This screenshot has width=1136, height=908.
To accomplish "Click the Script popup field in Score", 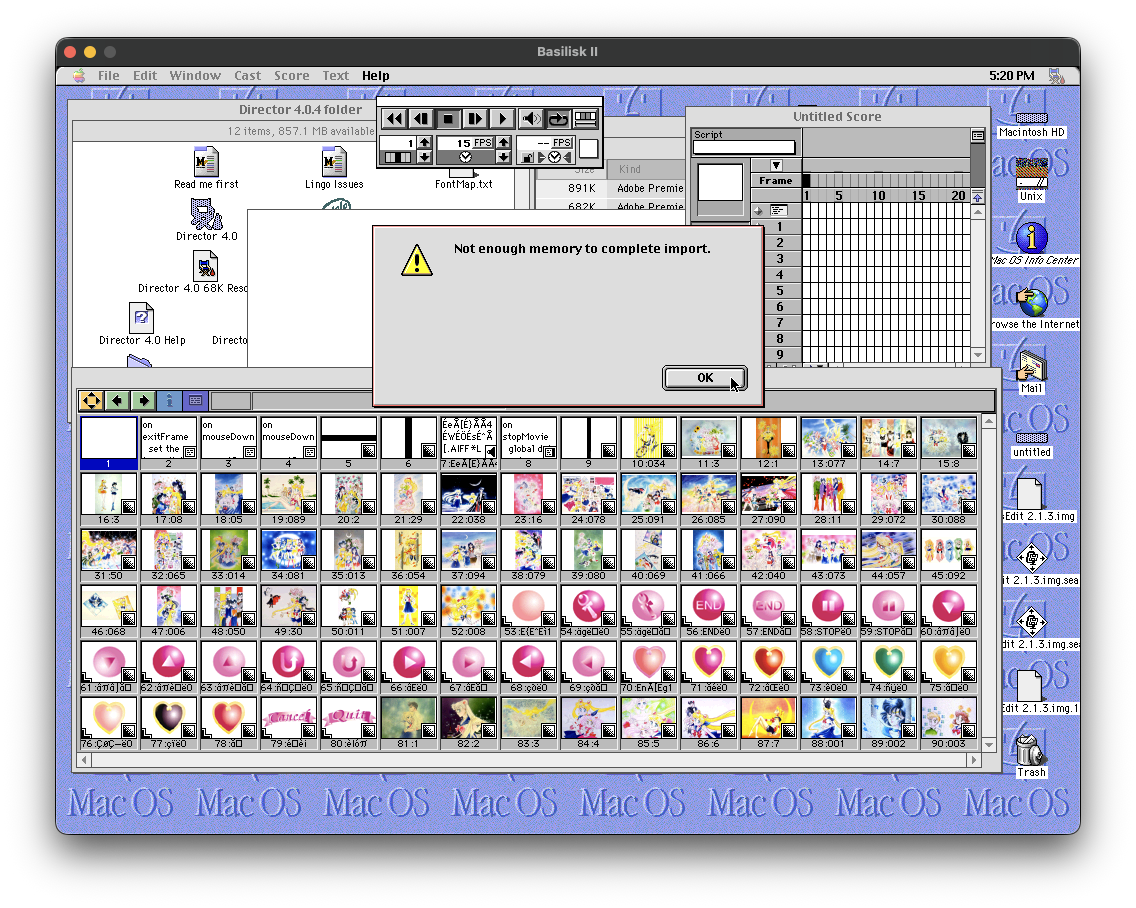I will pyautogui.click(x=744, y=148).
